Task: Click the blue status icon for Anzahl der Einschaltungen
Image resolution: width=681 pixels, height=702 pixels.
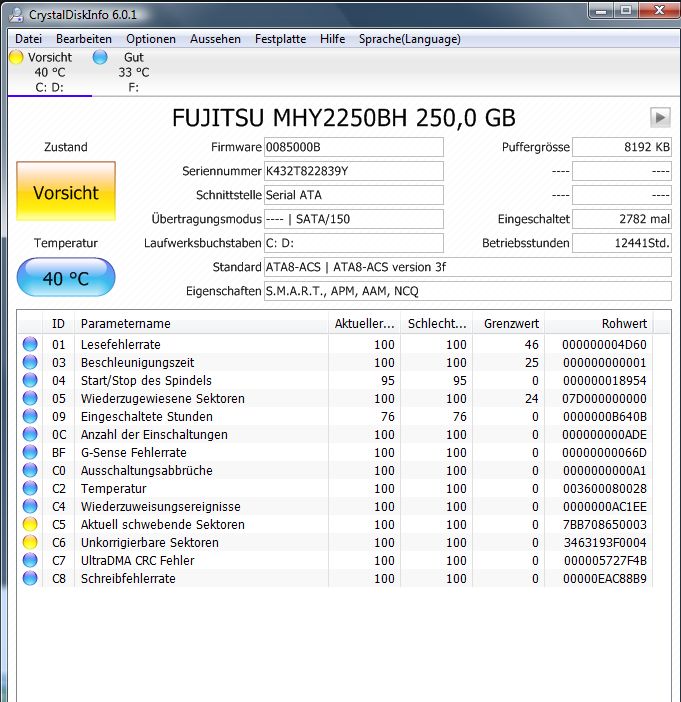Action: coord(30,434)
